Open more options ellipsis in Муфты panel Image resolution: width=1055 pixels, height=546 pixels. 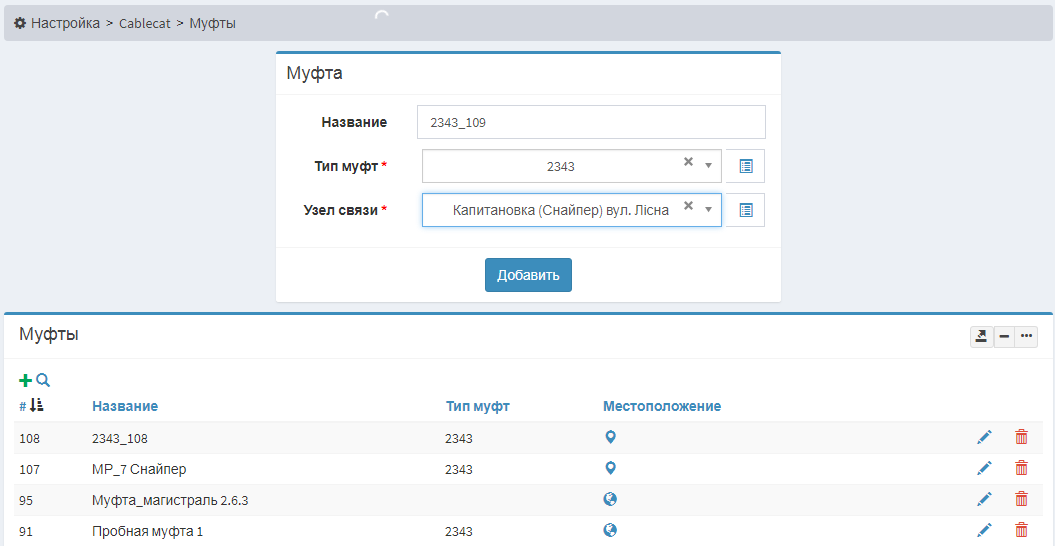[1026, 337]
